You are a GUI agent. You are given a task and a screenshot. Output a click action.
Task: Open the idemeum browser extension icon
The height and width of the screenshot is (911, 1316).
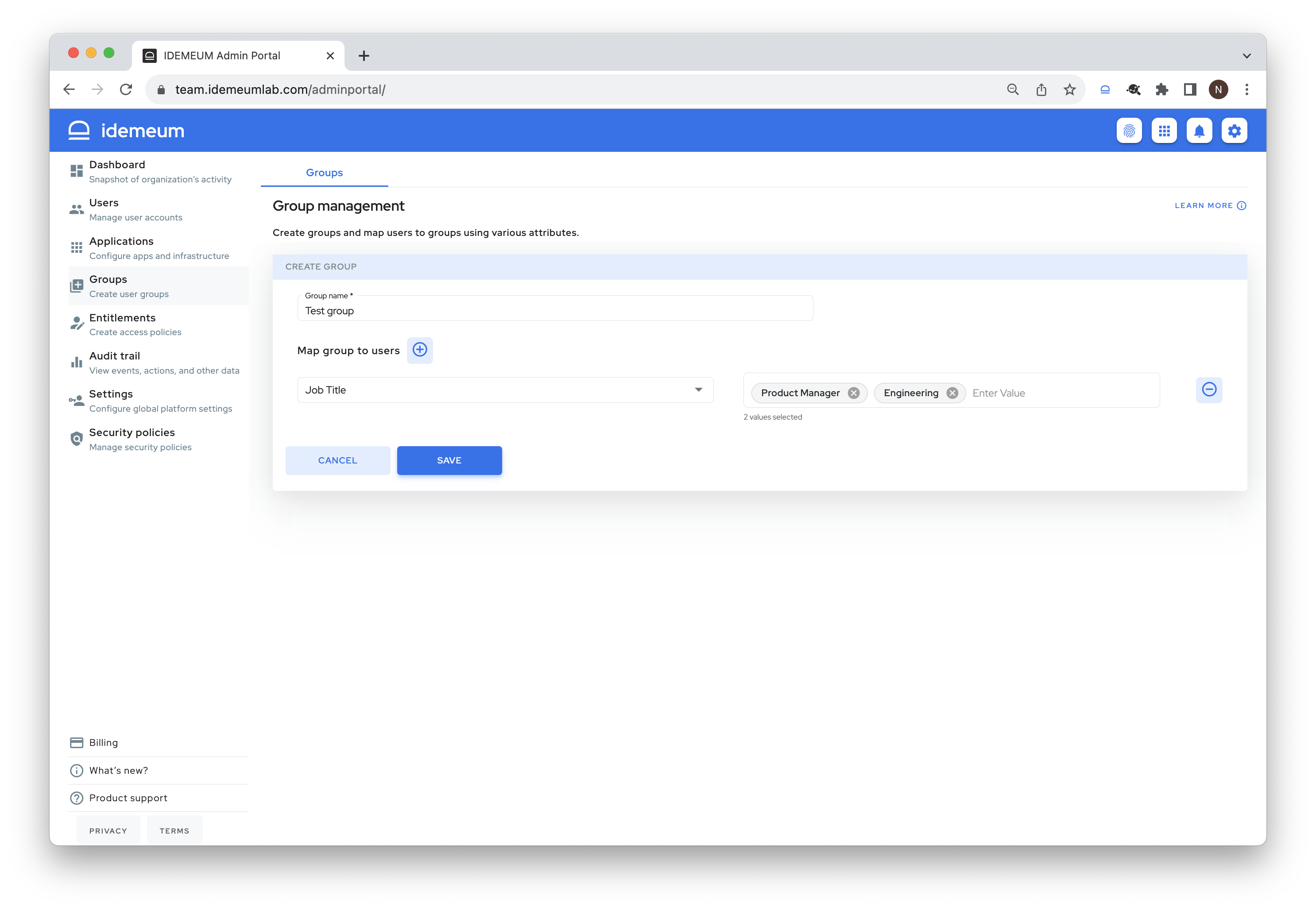(x=1105, y=89)
